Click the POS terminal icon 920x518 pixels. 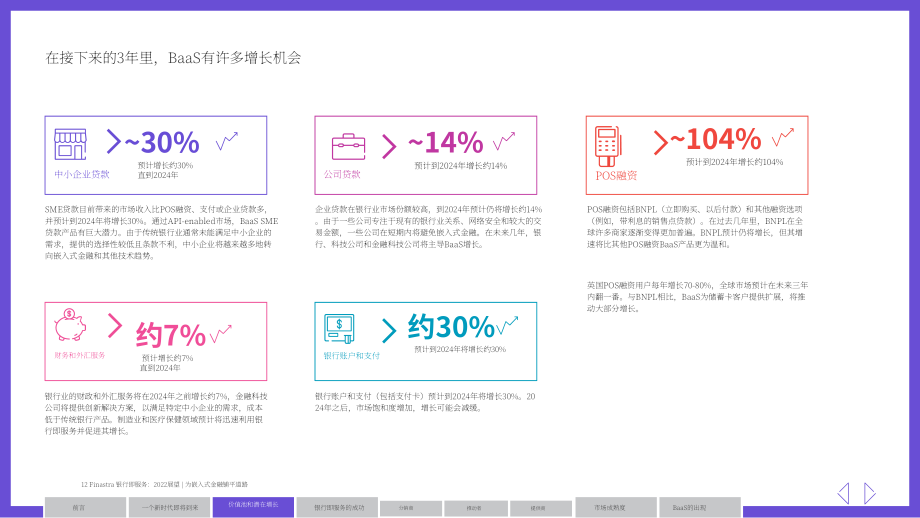(x=608, y=147)
